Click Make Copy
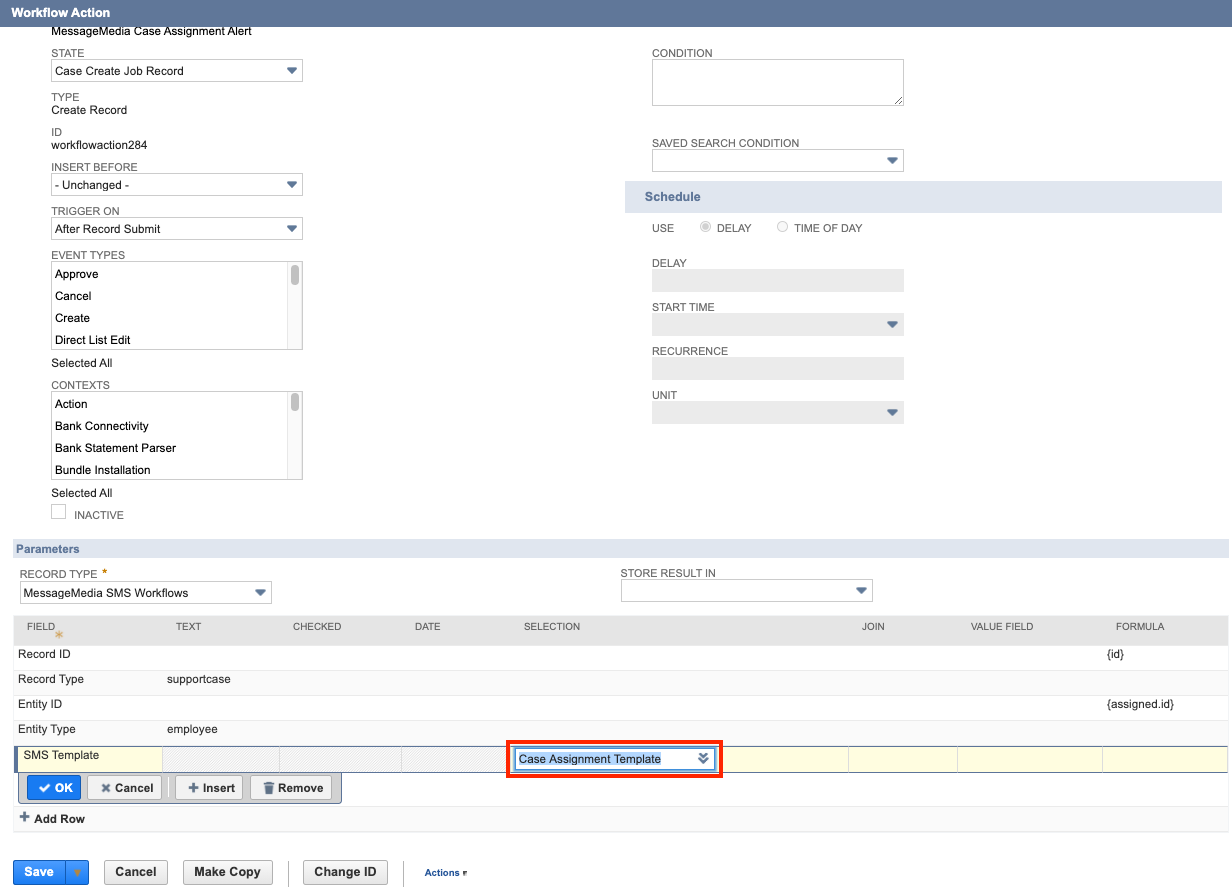Image resolution: width=1232 pixels, height=891 pixels. [227, 872]
